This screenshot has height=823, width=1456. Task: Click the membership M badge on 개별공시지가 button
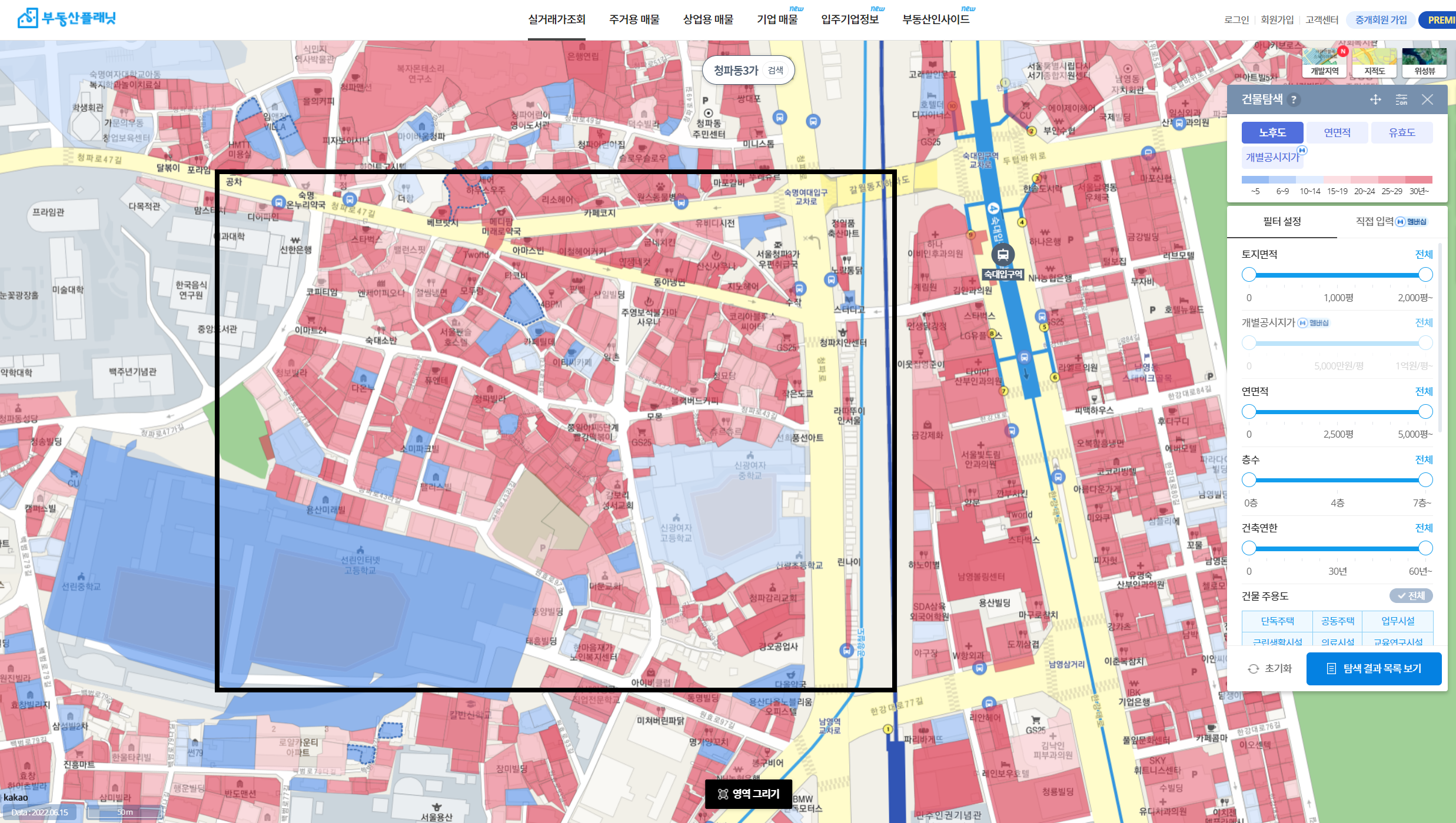coord(1302,151)
